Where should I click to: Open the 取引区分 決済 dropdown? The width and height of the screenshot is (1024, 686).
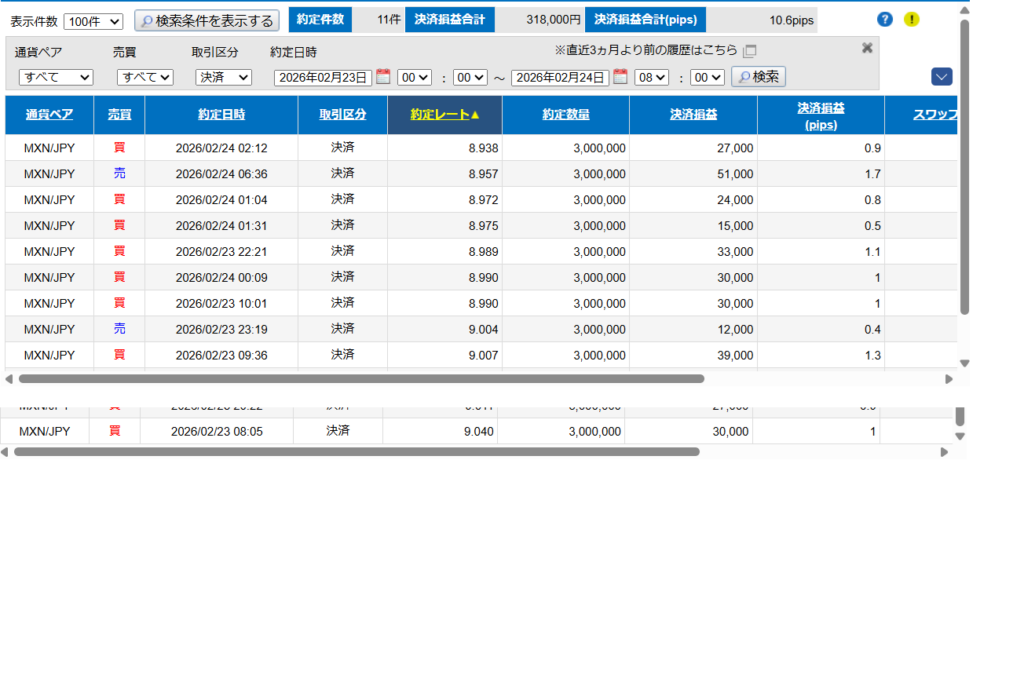pyautogui.click(x=223, y=77)
